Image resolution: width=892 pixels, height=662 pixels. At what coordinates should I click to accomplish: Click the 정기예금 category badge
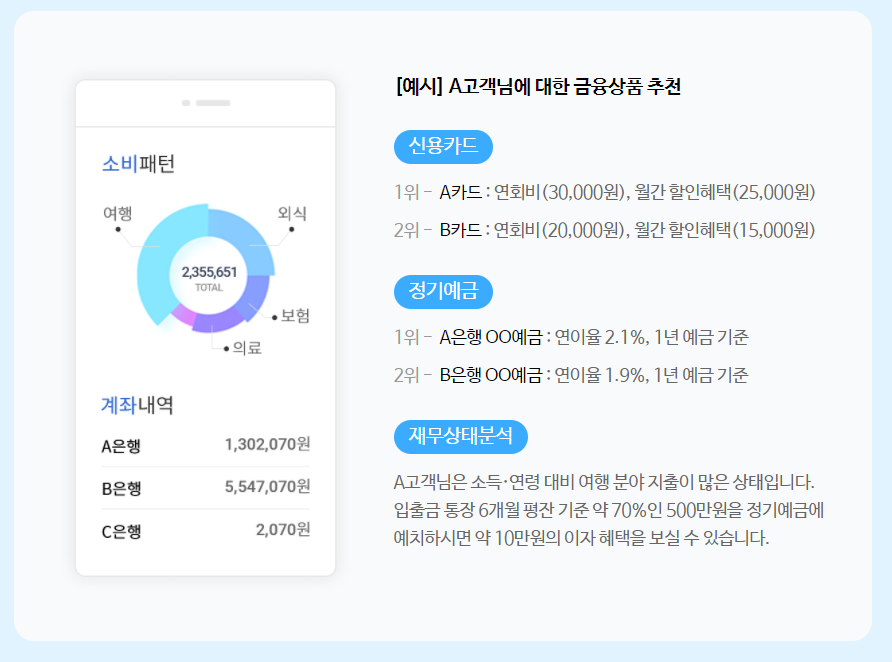443,292
